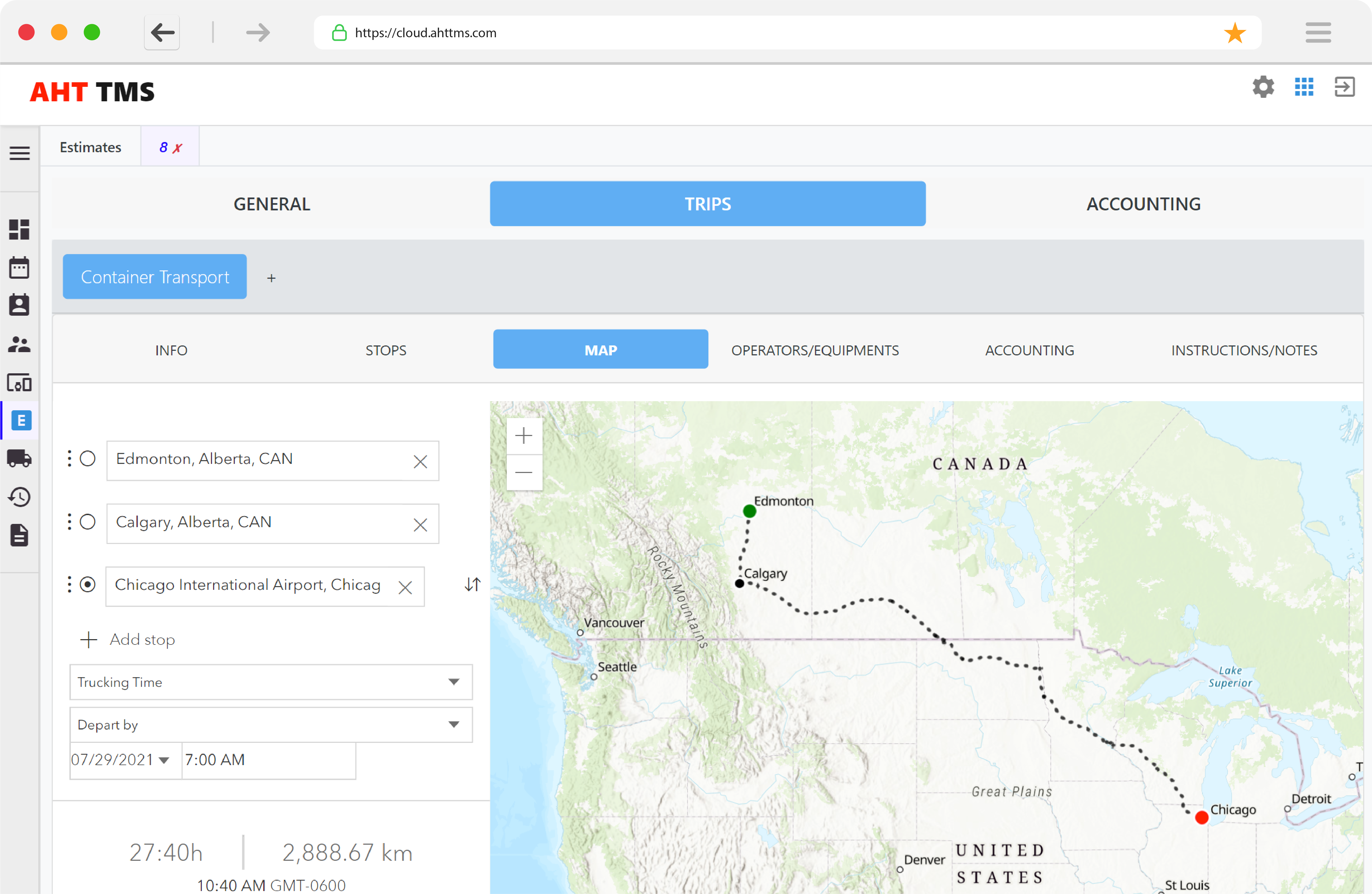Select the Chicago stop radio button
This screenshot has height=894, width=1372.
click(x=88, y=584)
